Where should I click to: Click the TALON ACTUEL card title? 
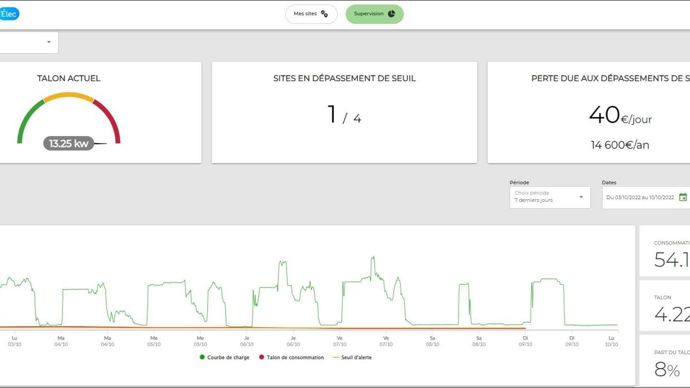69,78
